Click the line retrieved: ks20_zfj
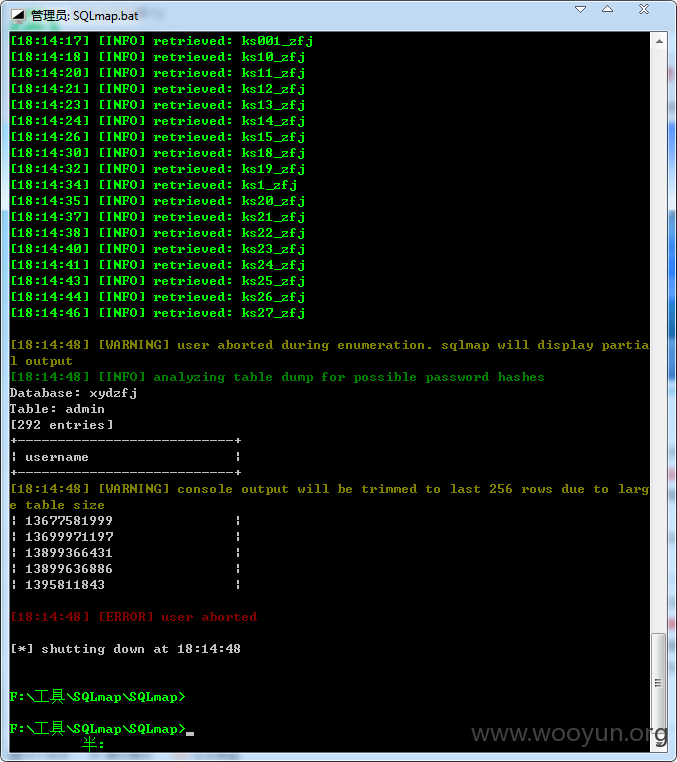 (x=157, y=201)
